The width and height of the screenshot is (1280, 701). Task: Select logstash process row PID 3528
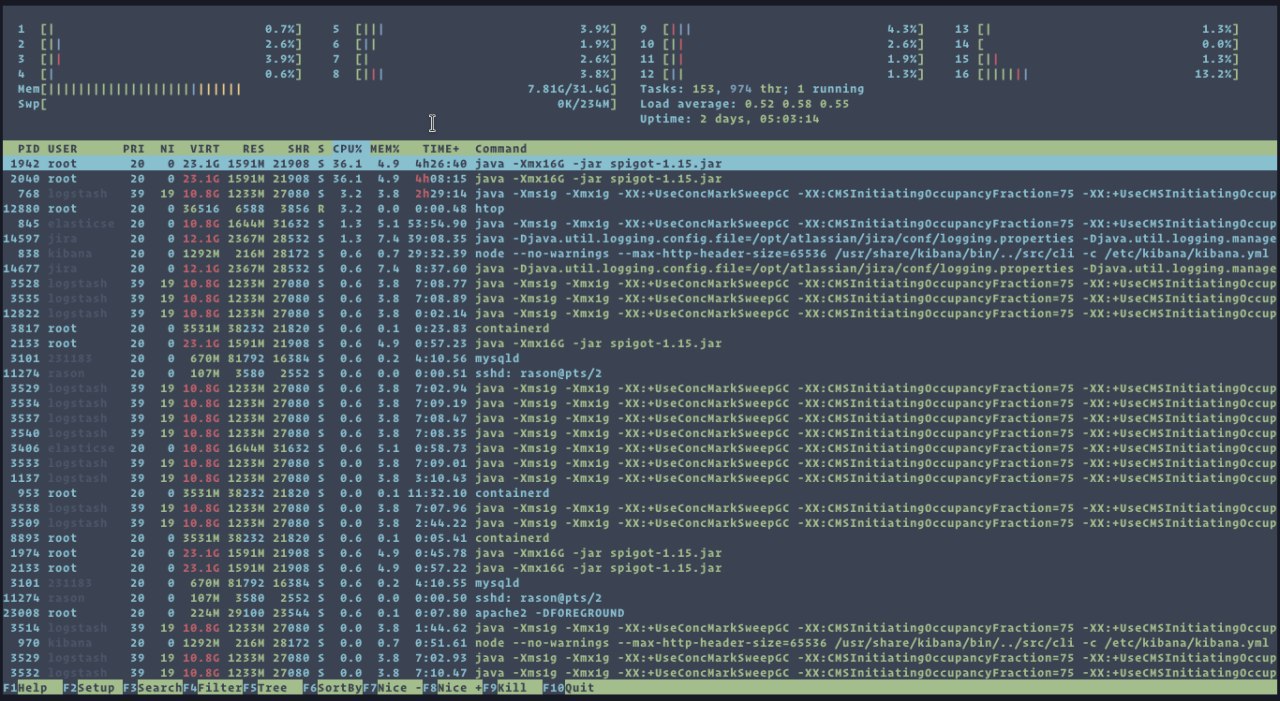[x=640, y=283]
